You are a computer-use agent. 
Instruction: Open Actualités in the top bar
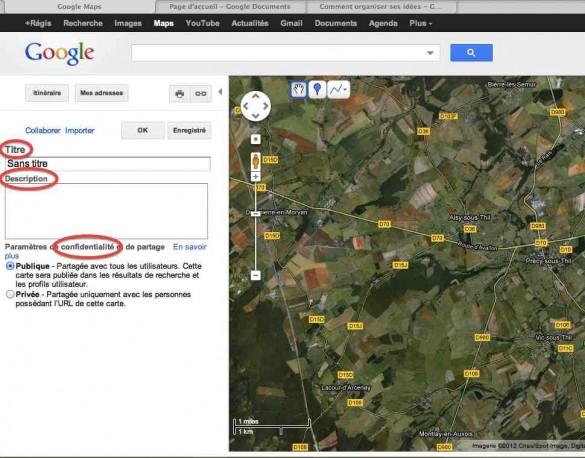pos(250,23)
